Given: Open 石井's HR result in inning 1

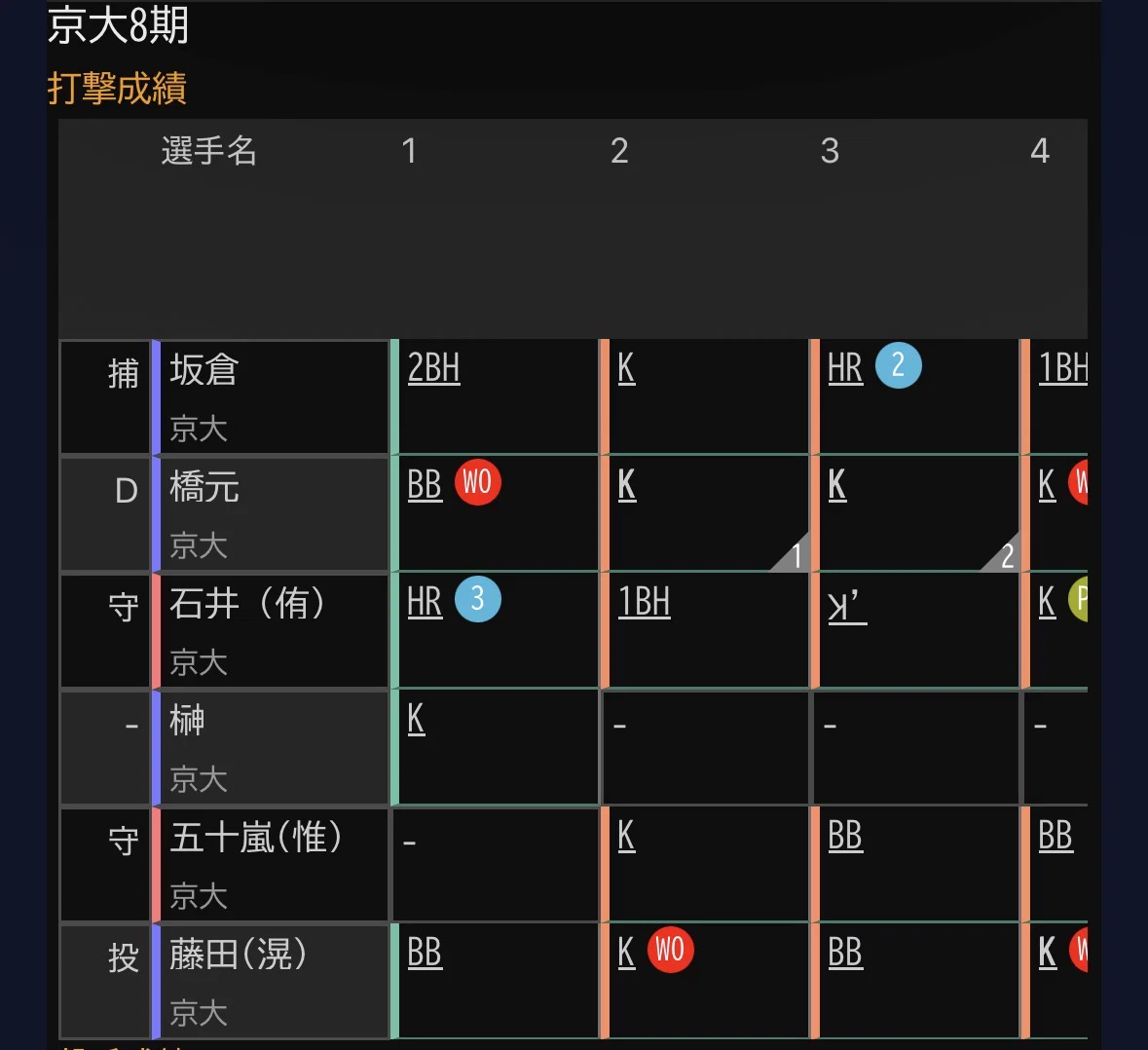Looking at the screenshot, I should click(x=425, y=602).
